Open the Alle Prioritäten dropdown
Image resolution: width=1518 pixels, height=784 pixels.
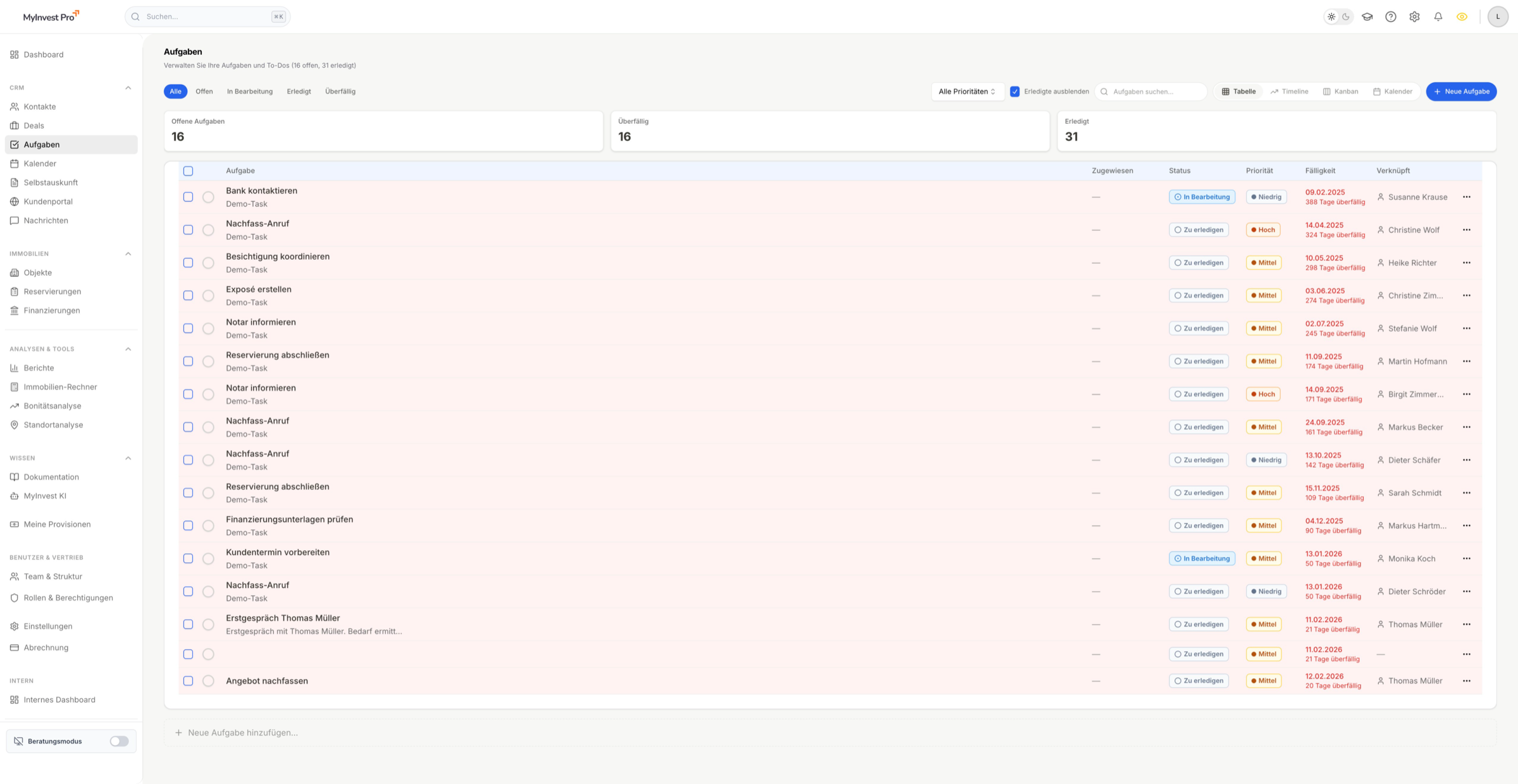pyautogui.click(x=967, y=92)
